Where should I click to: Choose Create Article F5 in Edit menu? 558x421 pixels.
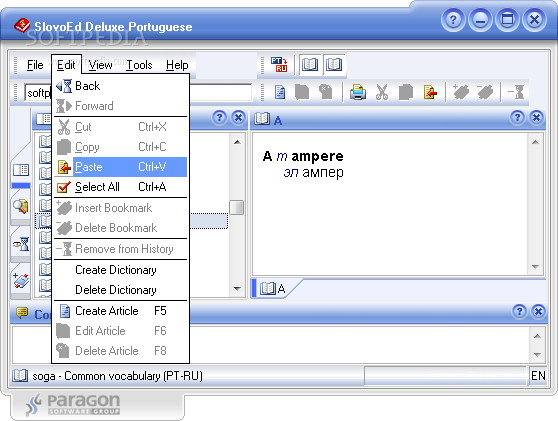point(120,311)
